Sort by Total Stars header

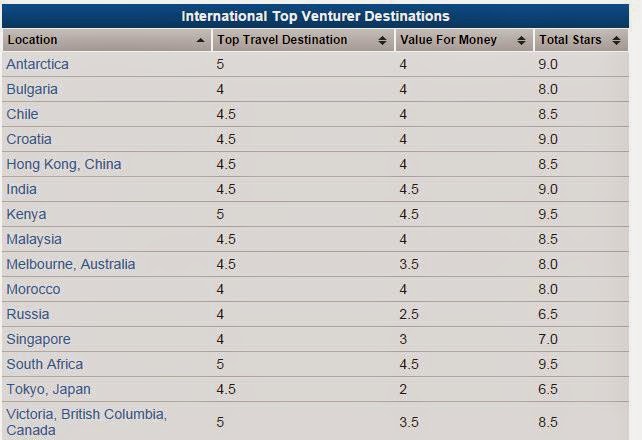tap(570, 40)
